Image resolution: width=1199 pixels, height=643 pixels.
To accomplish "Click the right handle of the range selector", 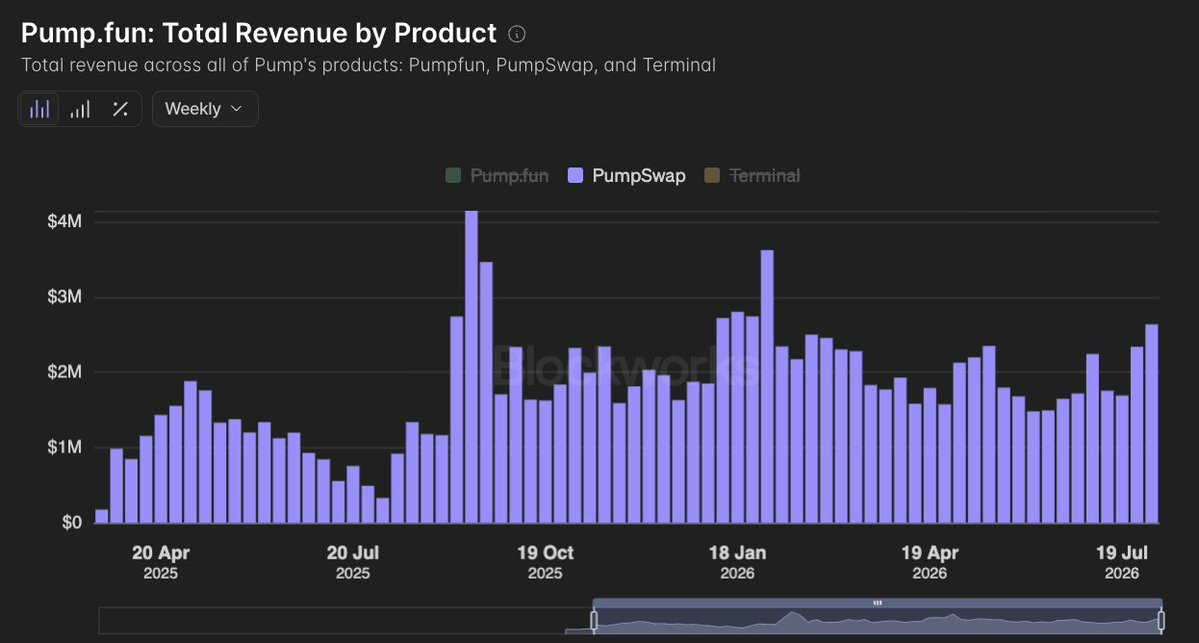I will coord(1161,620).
